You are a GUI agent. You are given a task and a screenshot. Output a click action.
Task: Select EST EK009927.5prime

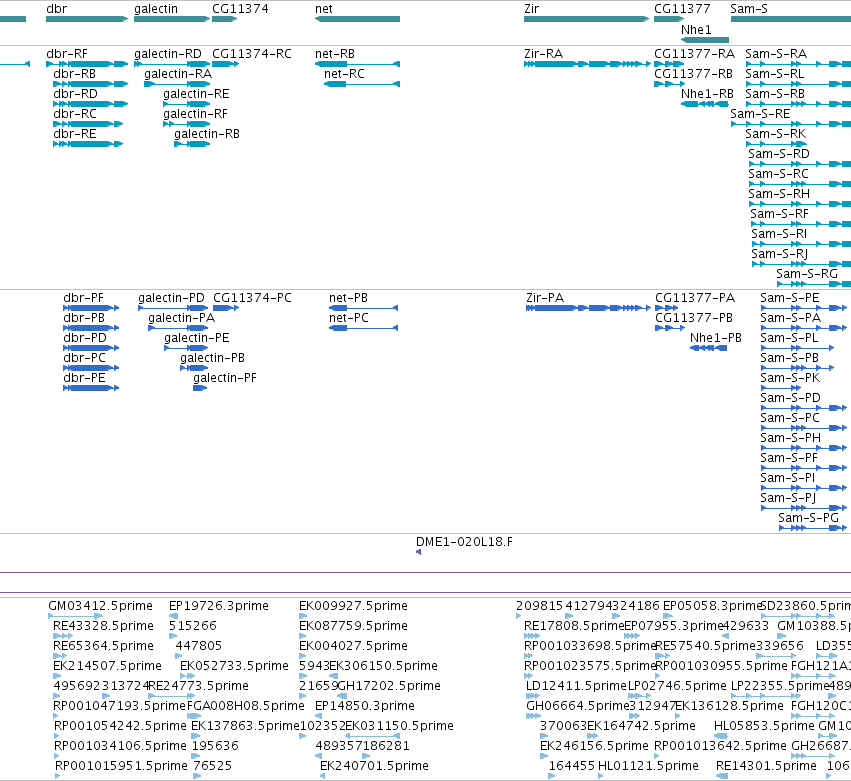pos(303,616)
